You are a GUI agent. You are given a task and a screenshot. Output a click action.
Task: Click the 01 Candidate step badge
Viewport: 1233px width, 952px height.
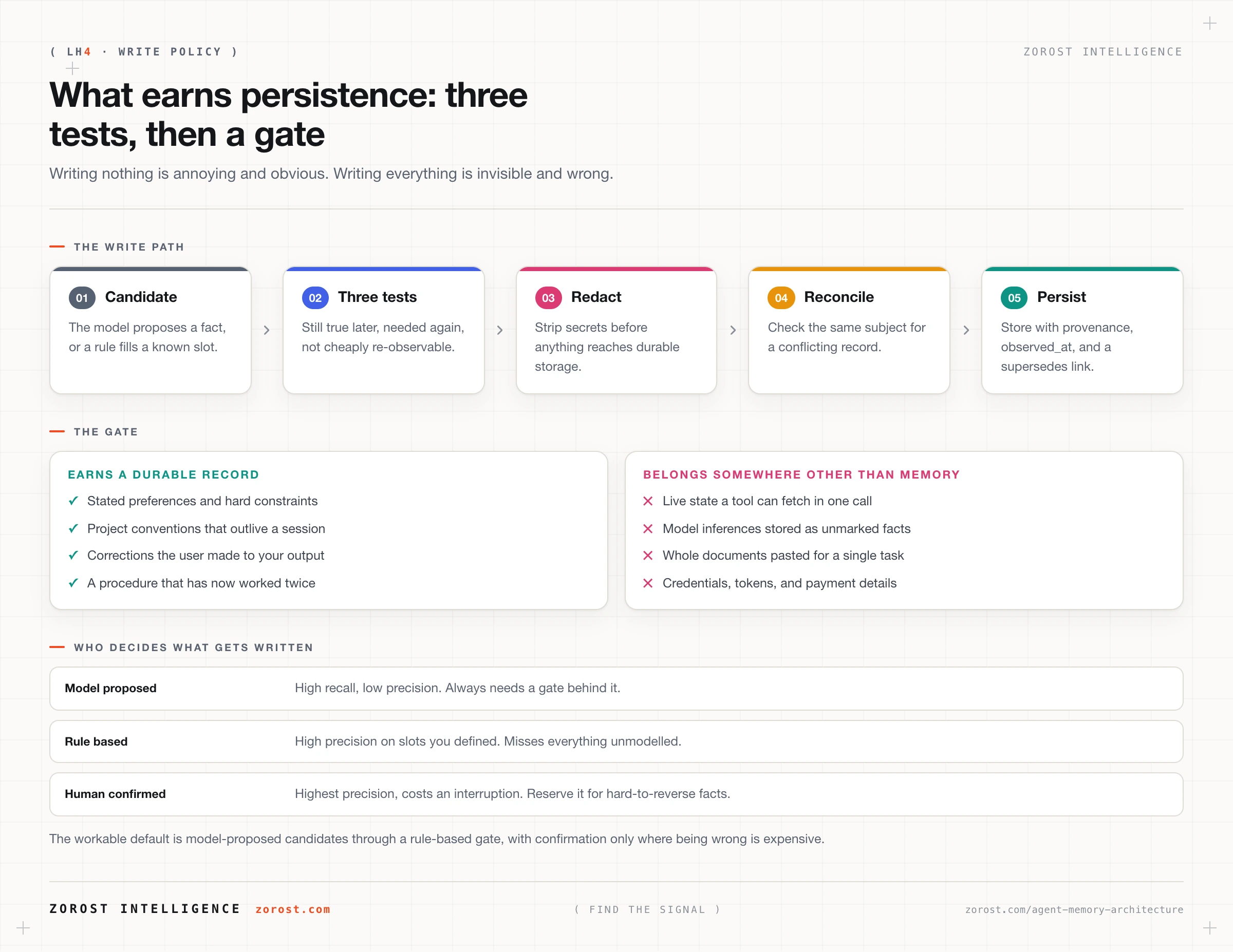click(82, 298)
